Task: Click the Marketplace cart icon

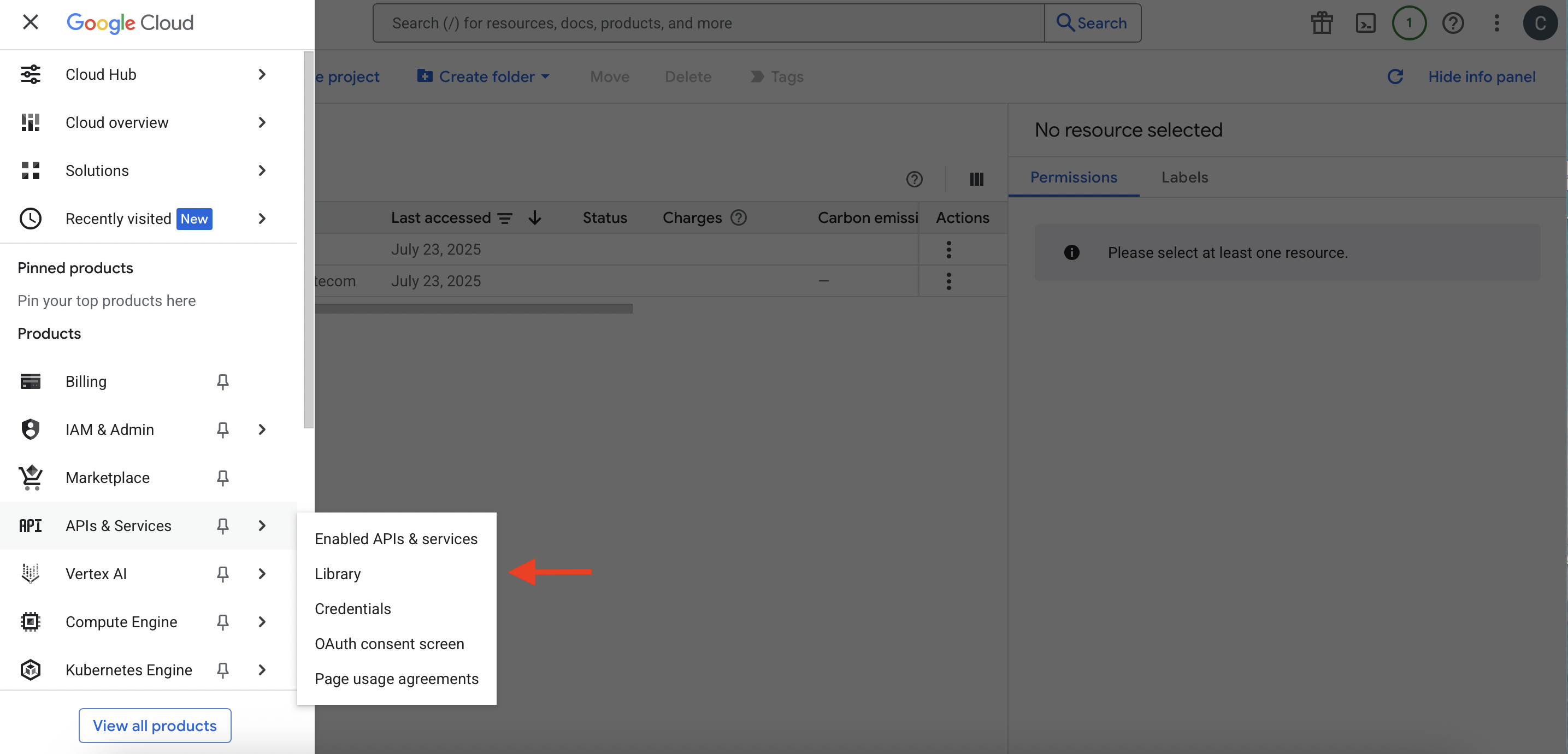Action: pos(31,478)
